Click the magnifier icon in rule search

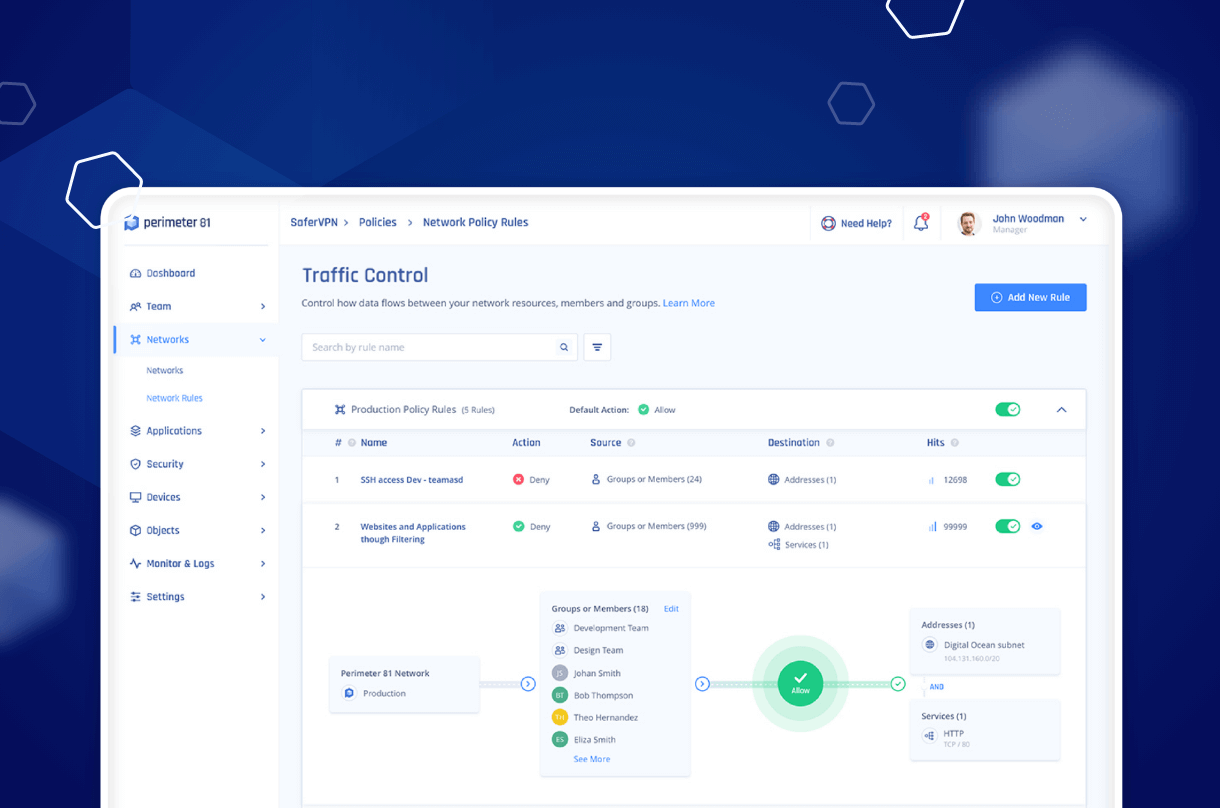click(x=564, y=347)
